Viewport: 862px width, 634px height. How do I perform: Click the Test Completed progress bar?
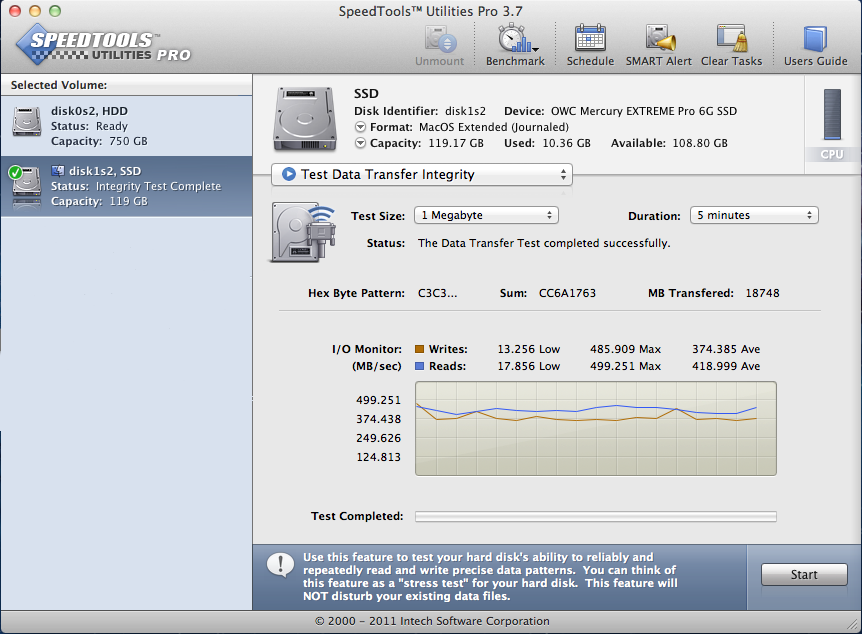[x=595, y=516]
